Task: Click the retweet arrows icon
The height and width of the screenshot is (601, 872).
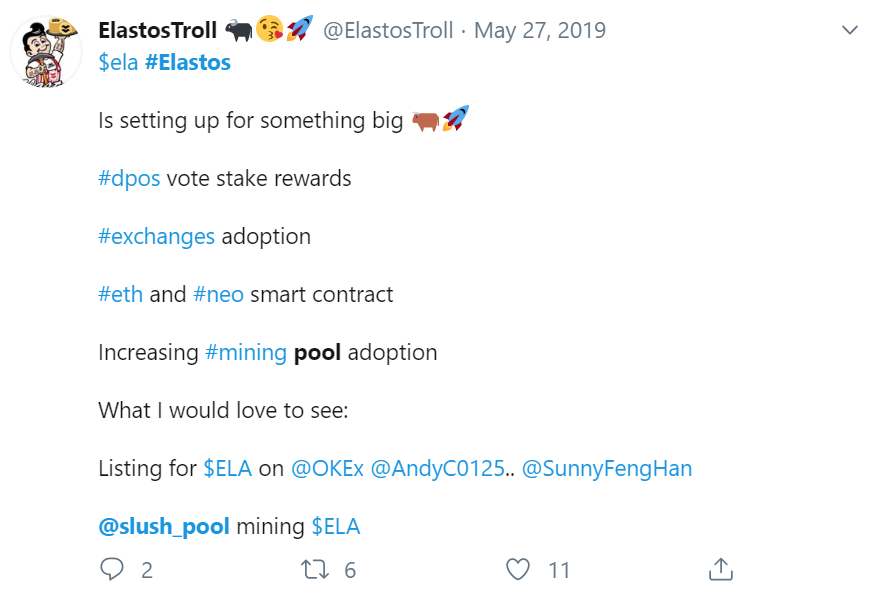Action: 314,569
